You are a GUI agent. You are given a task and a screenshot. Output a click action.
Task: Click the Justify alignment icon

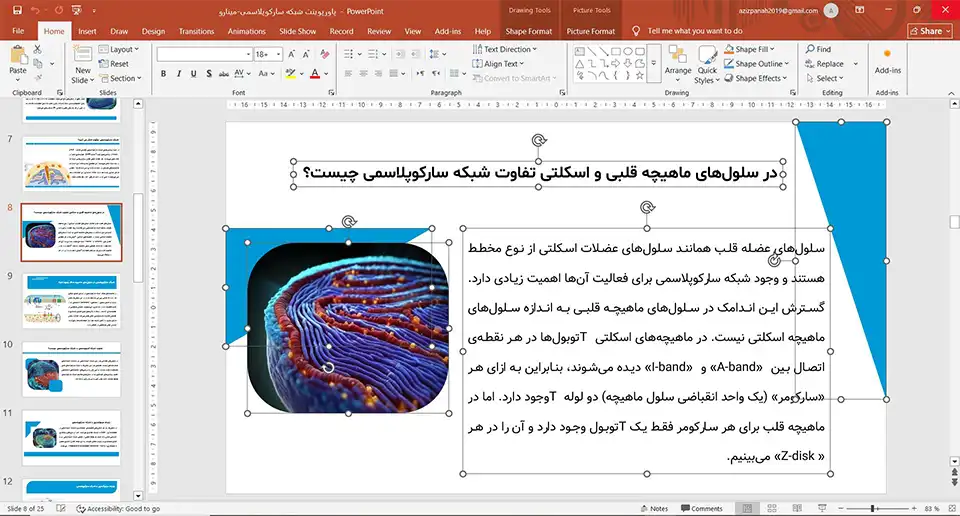393,73
